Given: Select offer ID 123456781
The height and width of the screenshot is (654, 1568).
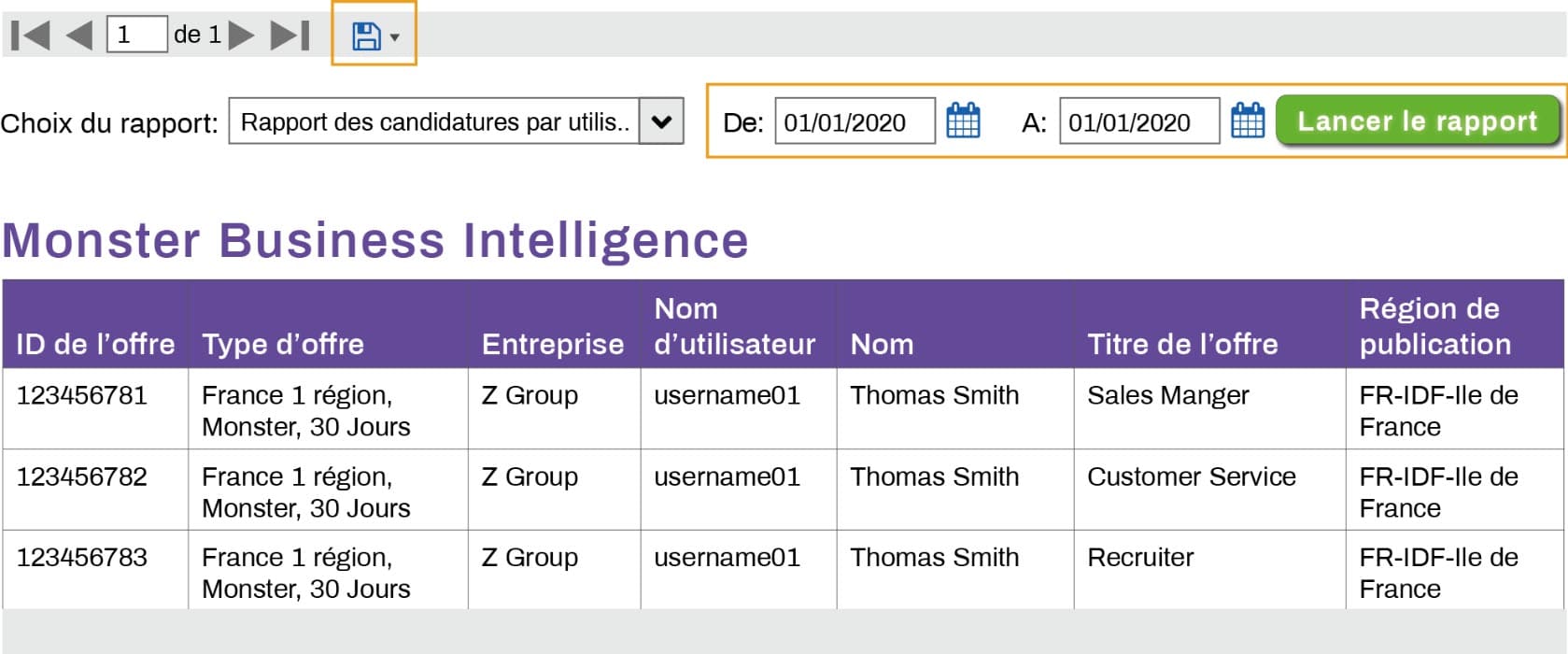Looking at the screenshot, I should click(82, 395).
